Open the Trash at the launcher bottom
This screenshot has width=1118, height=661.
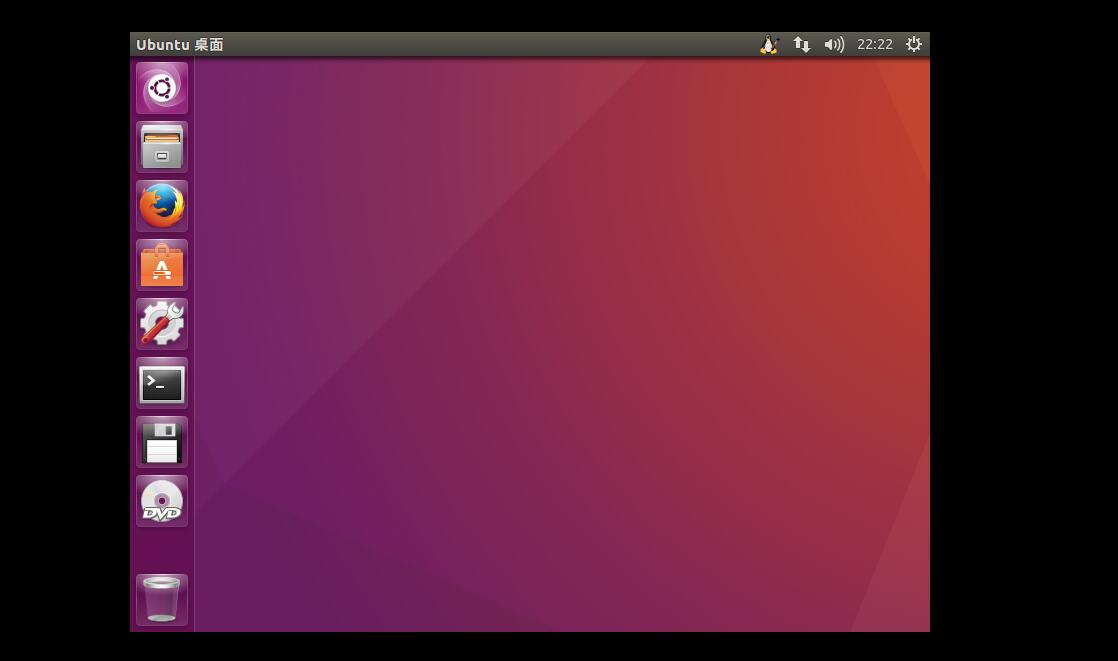[161, 598]
